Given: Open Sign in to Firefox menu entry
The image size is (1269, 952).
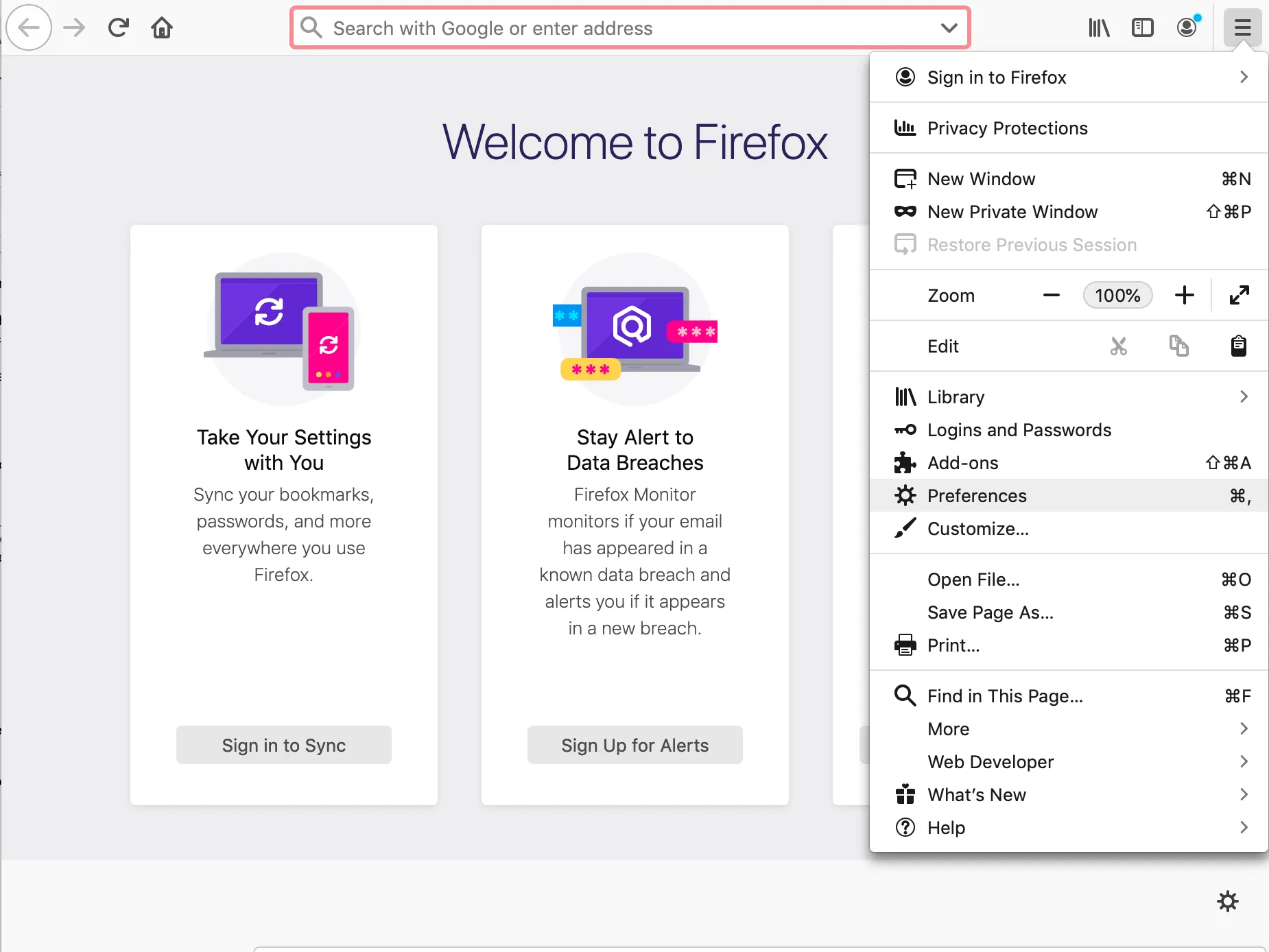Looking at the screenshot, I should (x=1069, y=78).
